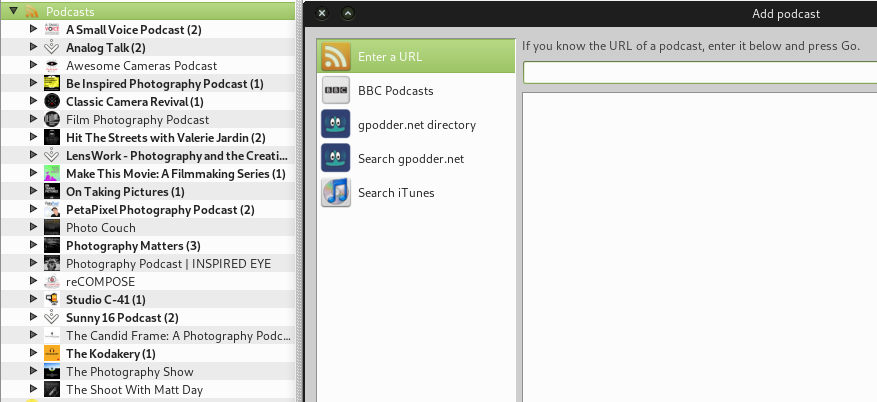Image resolution: width=877 pixels, height=402 pixels.
Task: Expand the Analog Talk row
Action: coord(33,46)
